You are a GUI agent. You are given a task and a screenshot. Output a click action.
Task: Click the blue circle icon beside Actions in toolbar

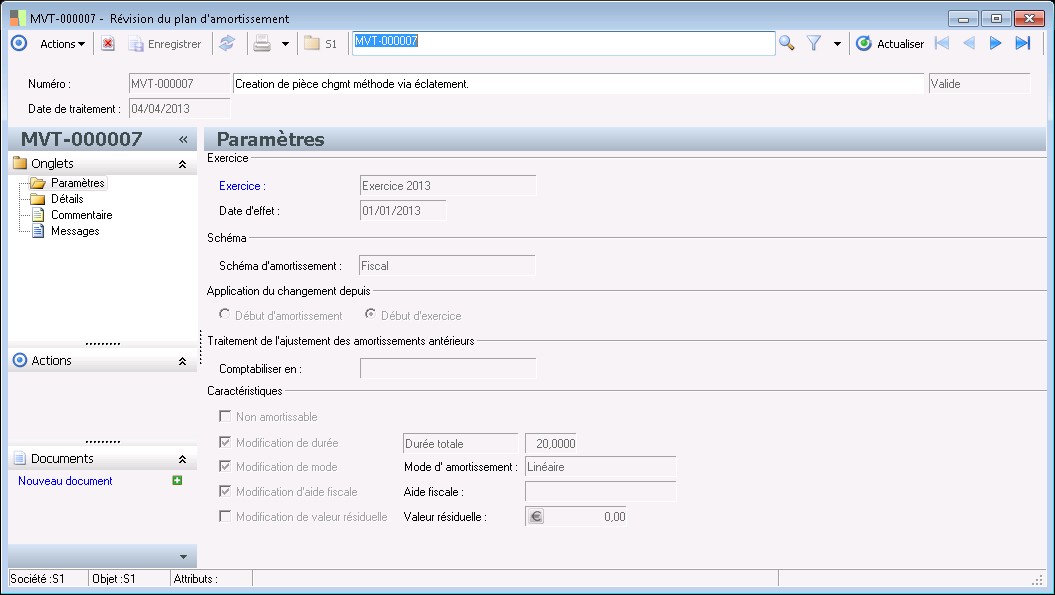coord(19,44)
